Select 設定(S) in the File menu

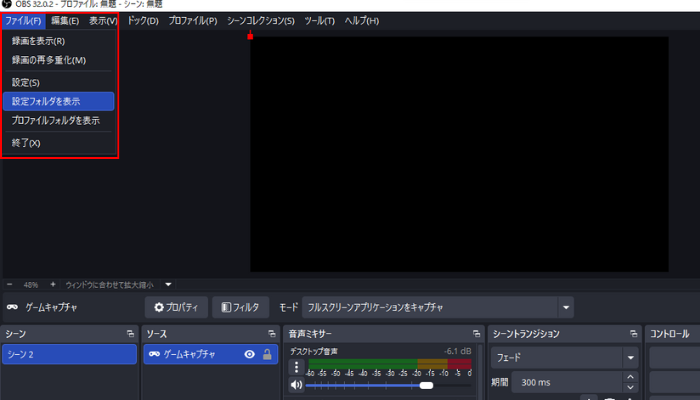[x=58, y=83]
